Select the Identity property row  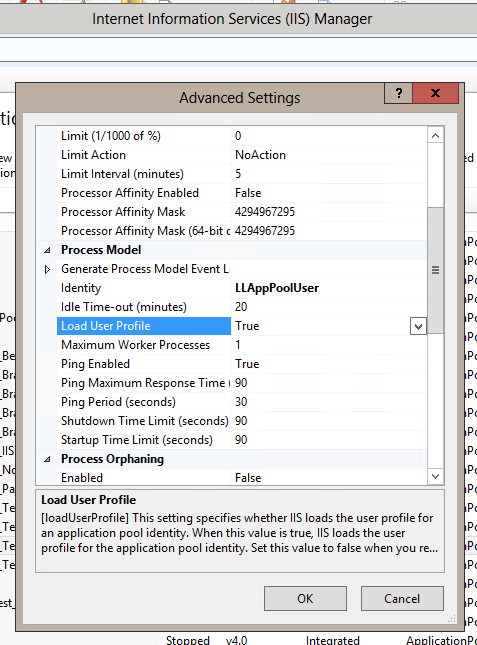click(x=241, y=288)
